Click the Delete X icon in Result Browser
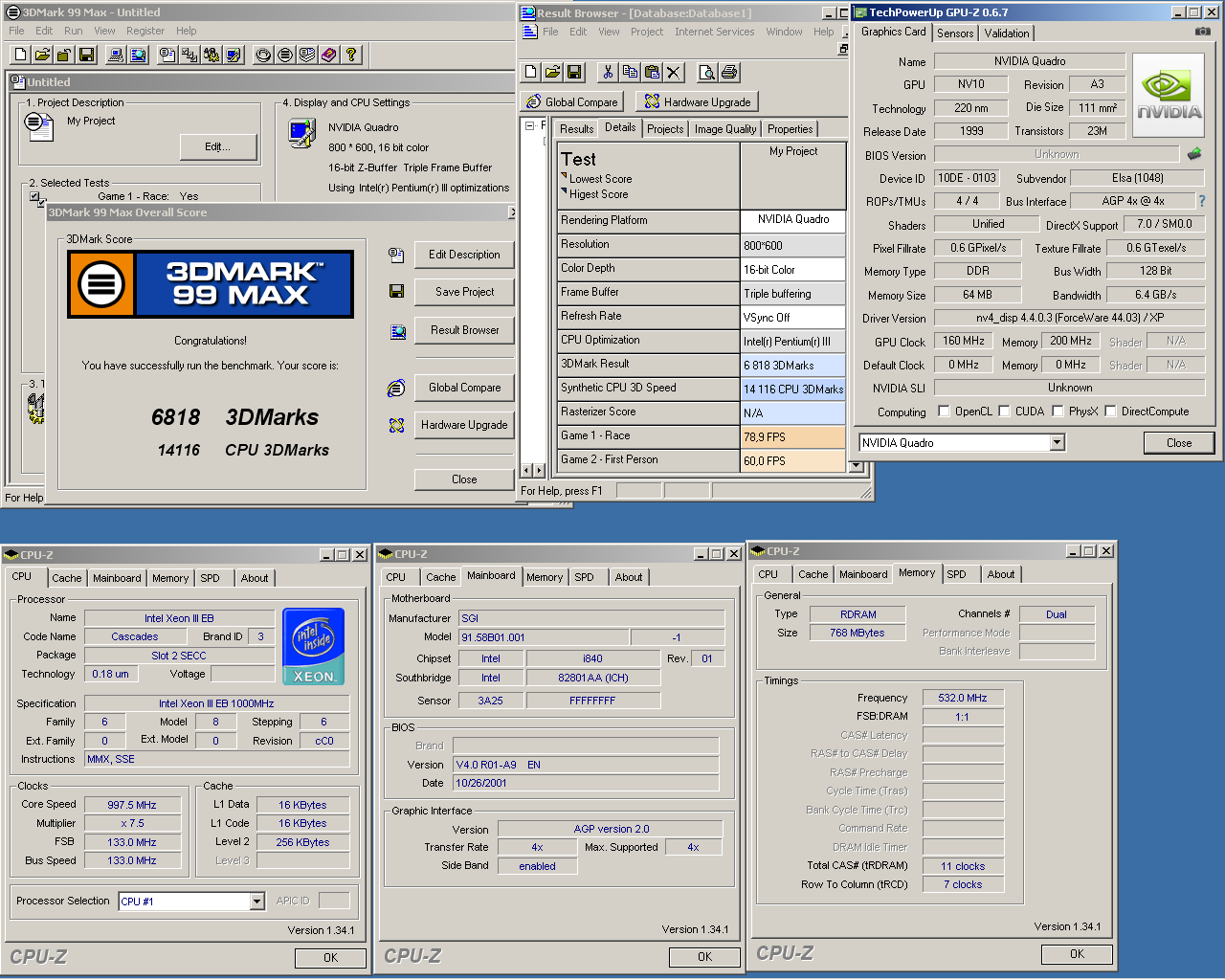Image resolution: width=1225 pixels, height=980 pixels. [674, 73]
